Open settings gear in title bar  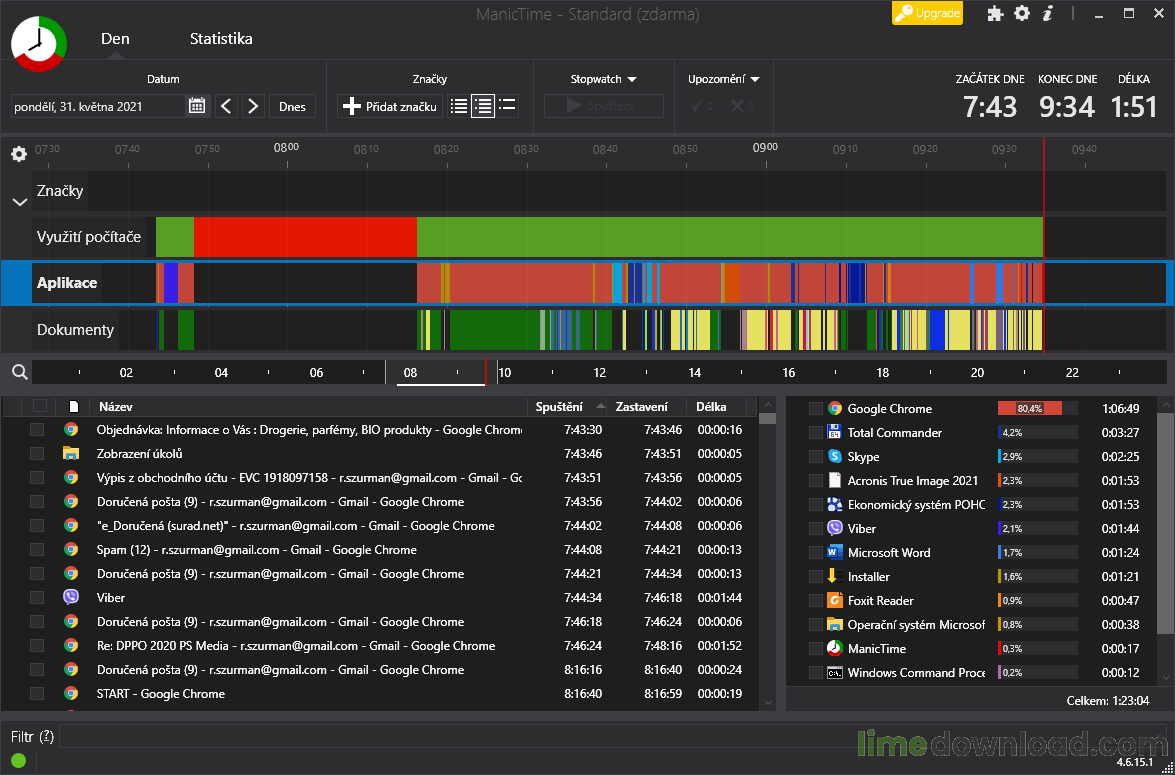1021,13
